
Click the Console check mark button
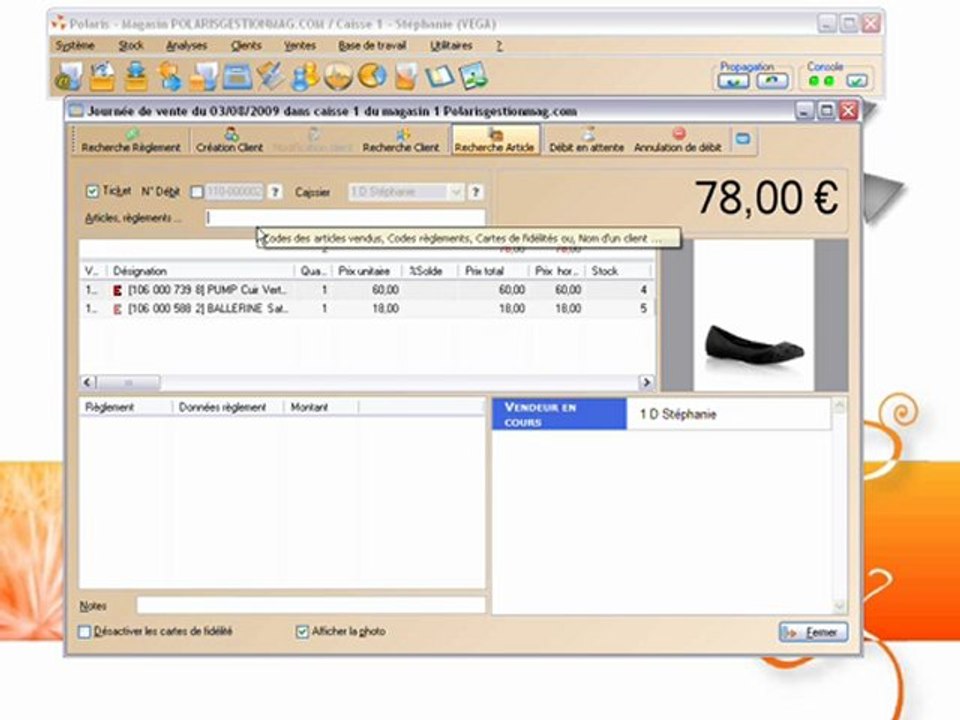857,81
